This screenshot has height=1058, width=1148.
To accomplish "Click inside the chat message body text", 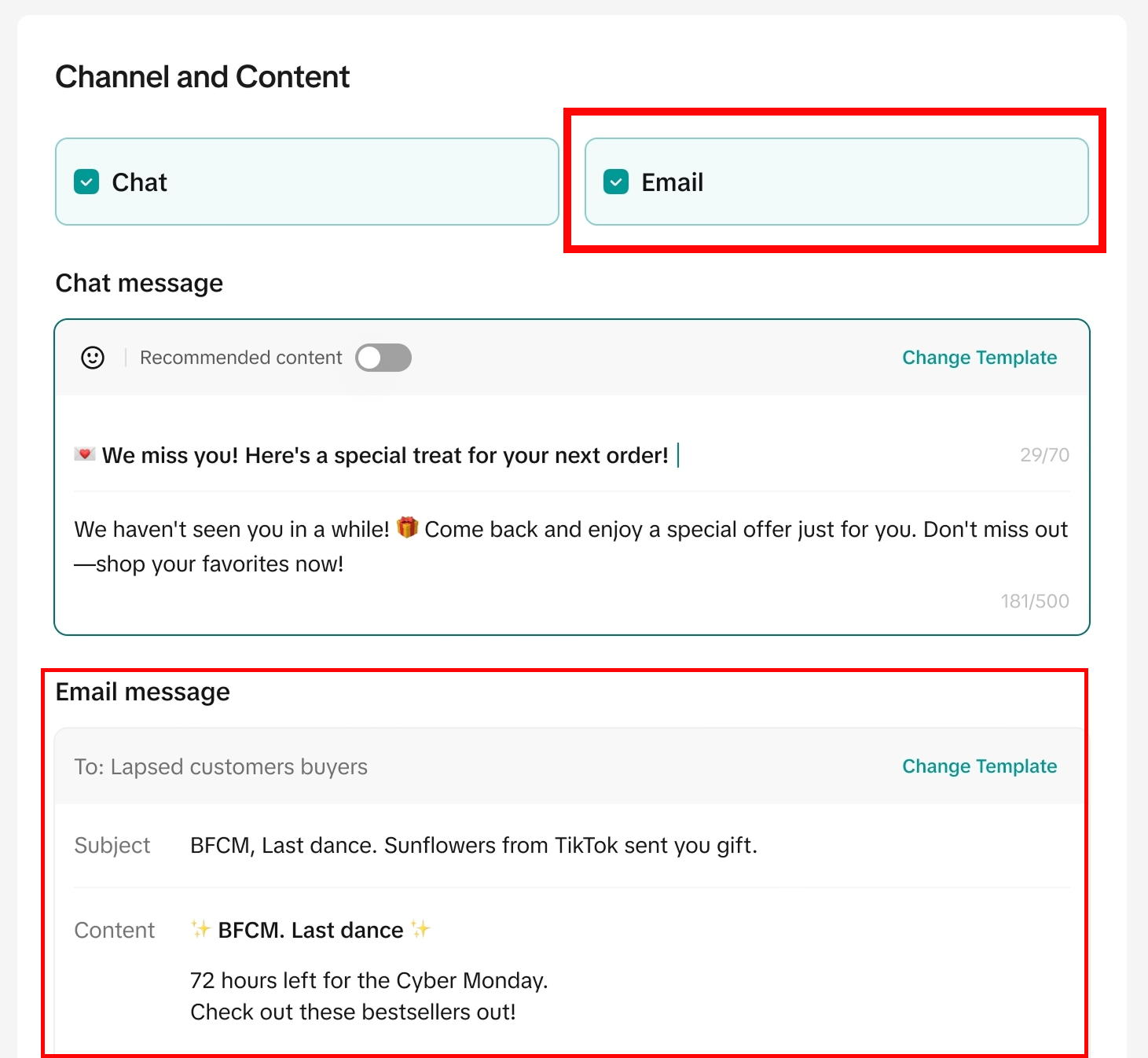I will point(550,546).
